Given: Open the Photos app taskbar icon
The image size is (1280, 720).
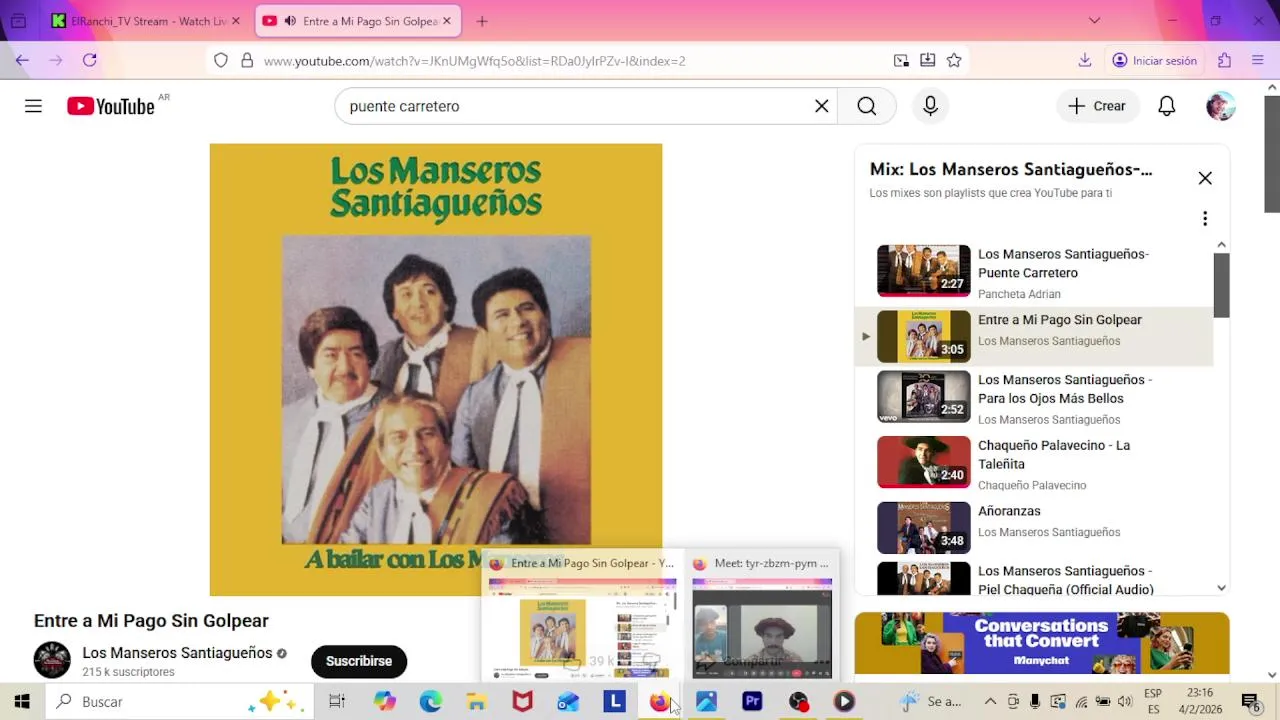Looking at the screenshot, I should click(706, 701).
